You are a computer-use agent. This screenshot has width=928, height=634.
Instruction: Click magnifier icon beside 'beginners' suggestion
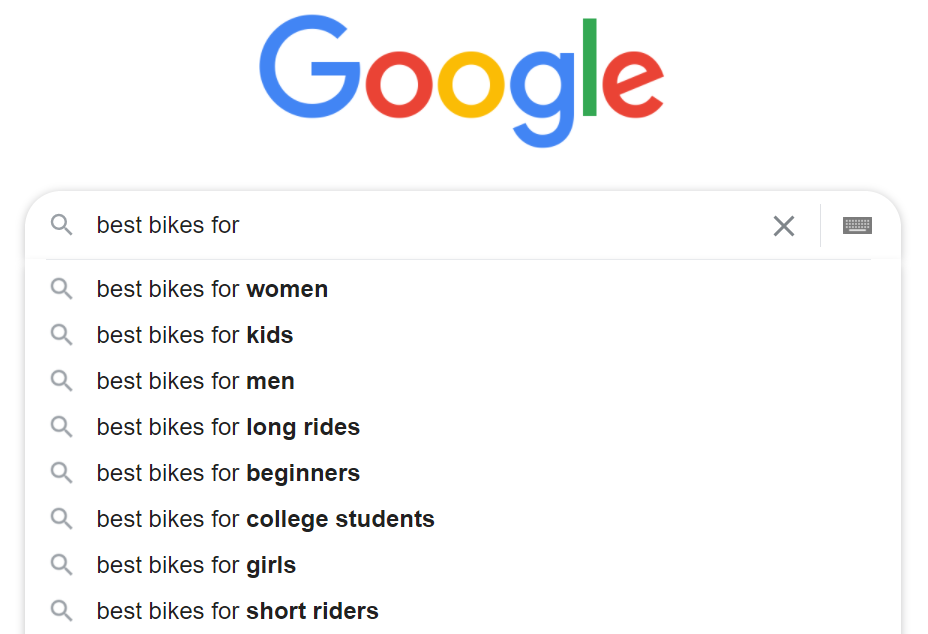pyautogui.click(x=62, y=473)
